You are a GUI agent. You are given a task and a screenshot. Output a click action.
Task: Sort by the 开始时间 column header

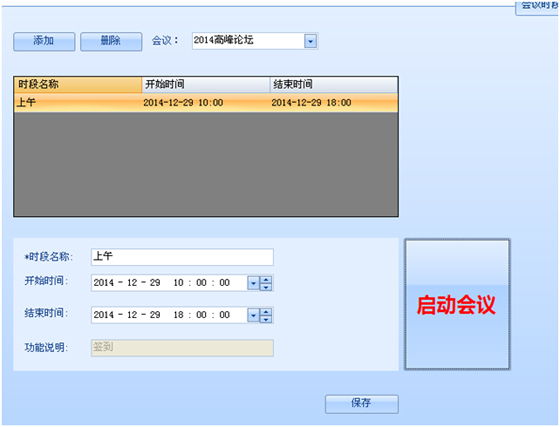click(x=206, y=85)
